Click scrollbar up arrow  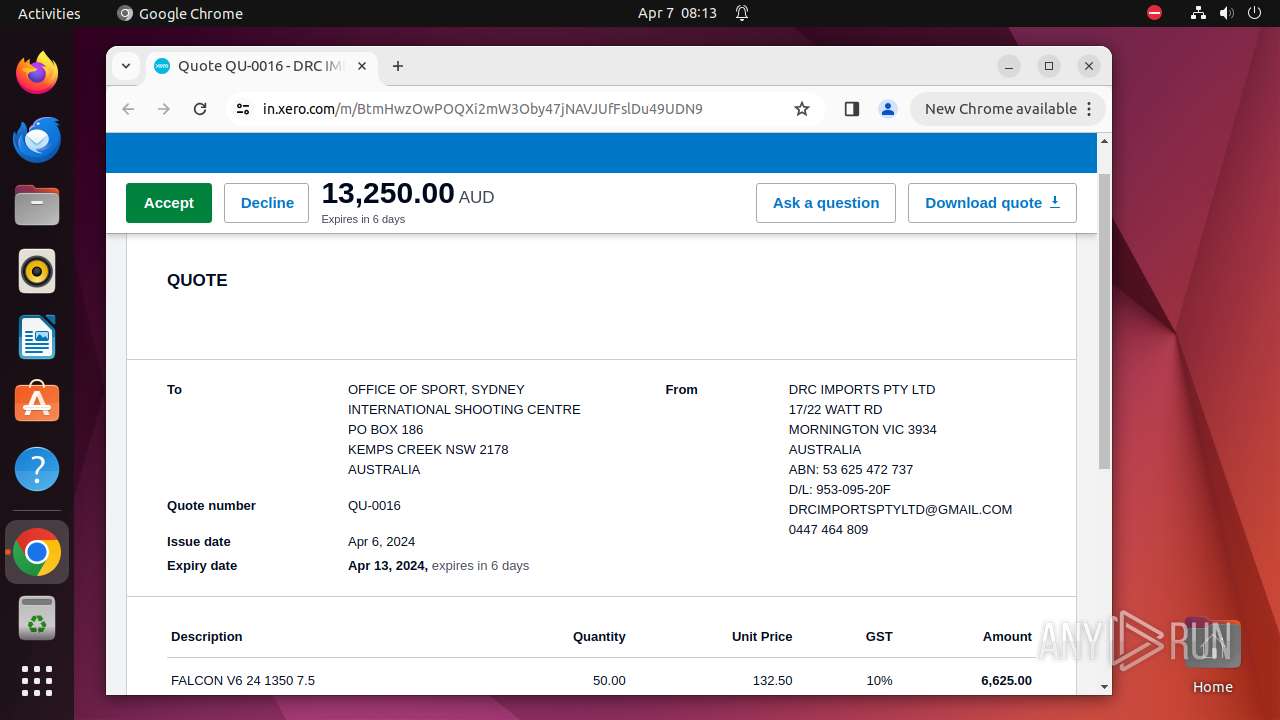pyautogui.click(x=1104, y=141)
